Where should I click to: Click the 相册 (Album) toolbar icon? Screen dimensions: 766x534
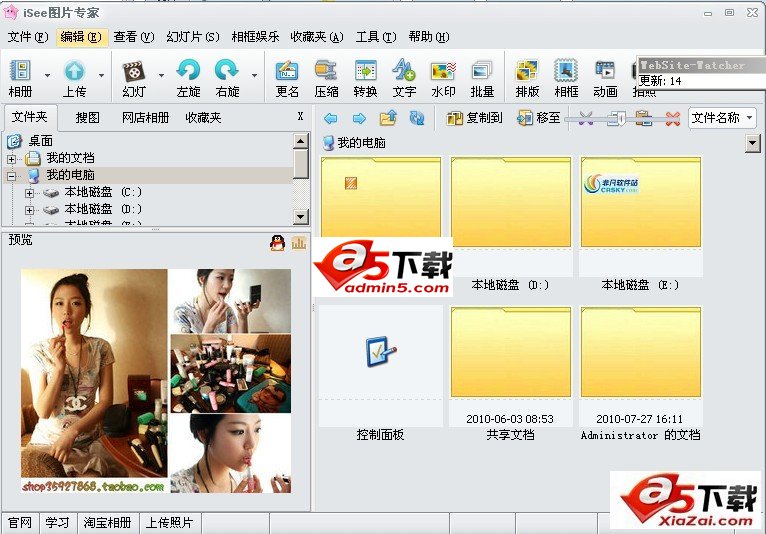coord(21,75)
